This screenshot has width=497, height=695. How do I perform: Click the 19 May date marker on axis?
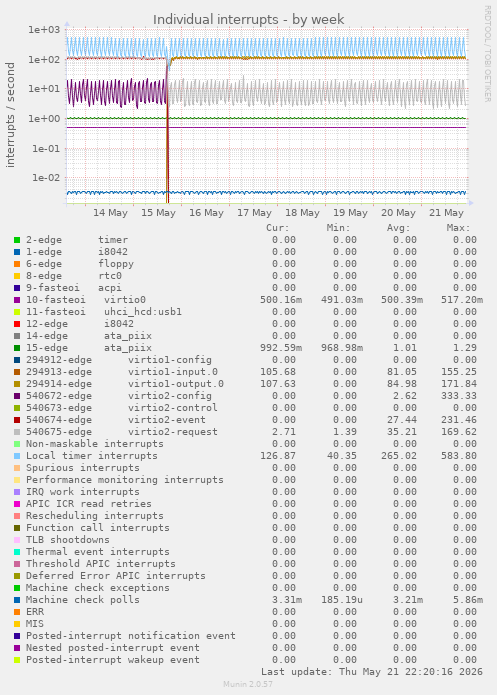[350, 213]
